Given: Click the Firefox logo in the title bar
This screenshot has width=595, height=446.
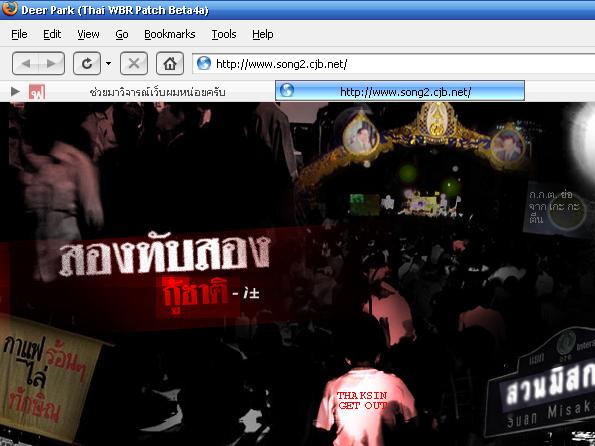Looking at the screenshot, I should point(9,8).
